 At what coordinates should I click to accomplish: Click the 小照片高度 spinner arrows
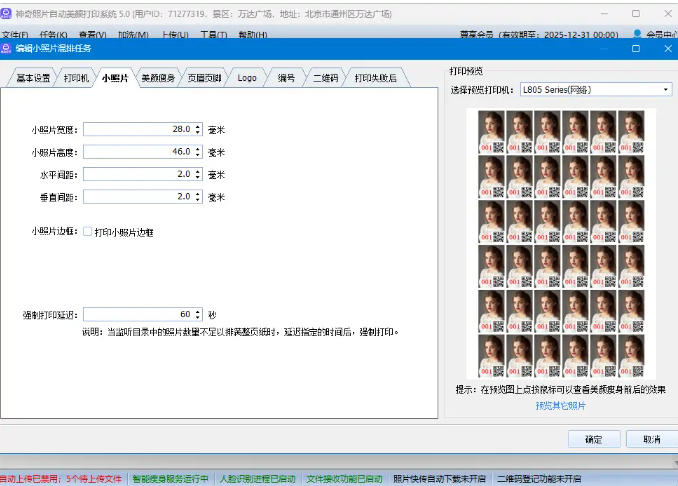click(198, 152)
